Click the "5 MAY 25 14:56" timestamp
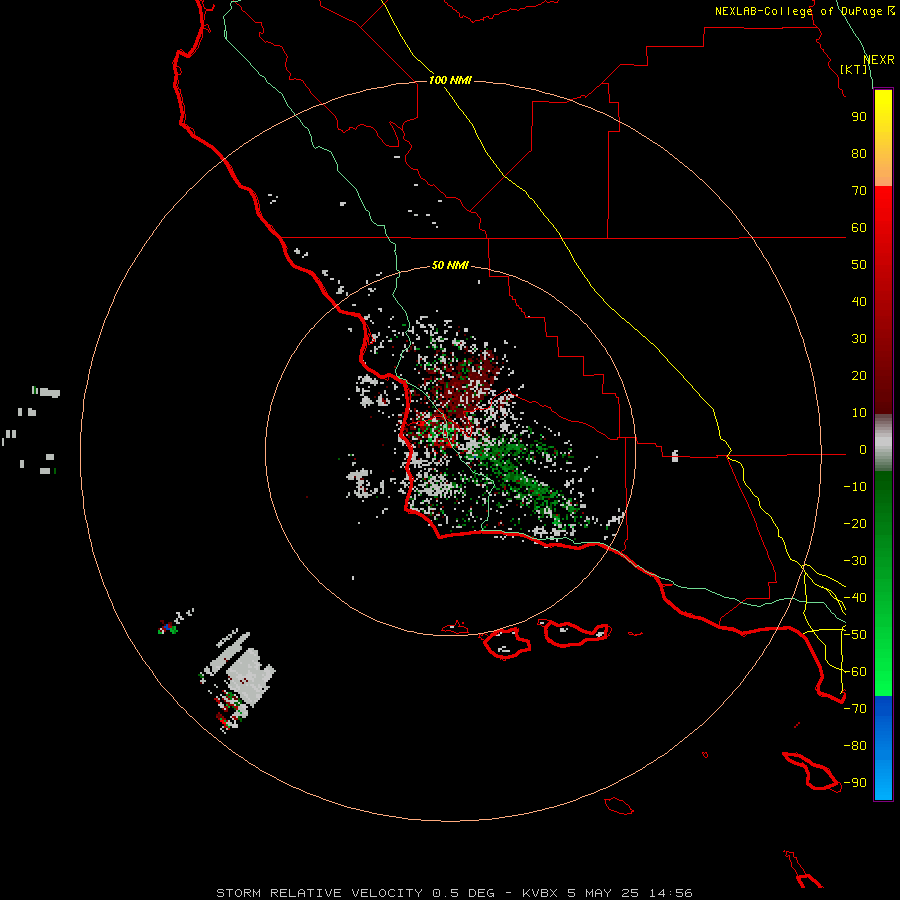The height and width of the screenshot is (900, 900). pos(630,893)
